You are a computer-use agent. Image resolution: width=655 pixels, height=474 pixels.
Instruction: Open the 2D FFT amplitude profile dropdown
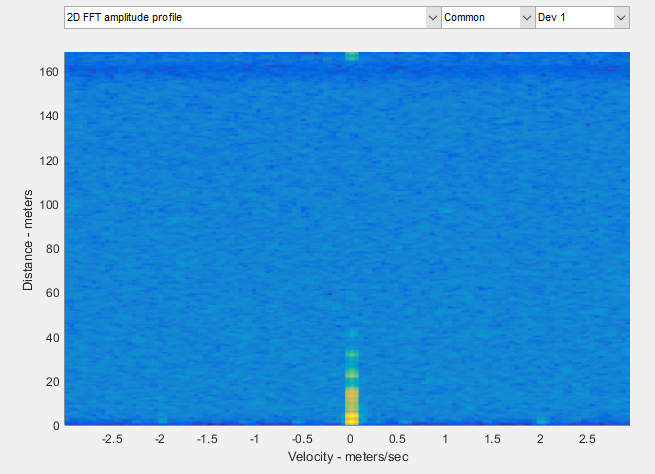coord(252,18)
